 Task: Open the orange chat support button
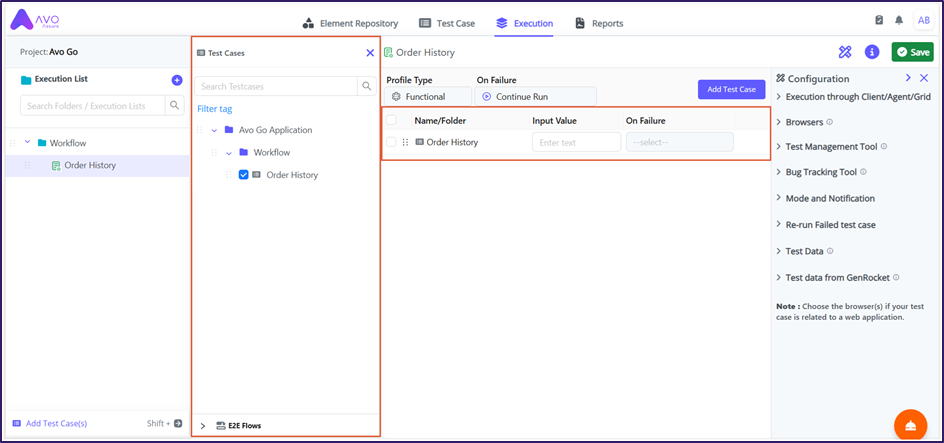[909, 424]
